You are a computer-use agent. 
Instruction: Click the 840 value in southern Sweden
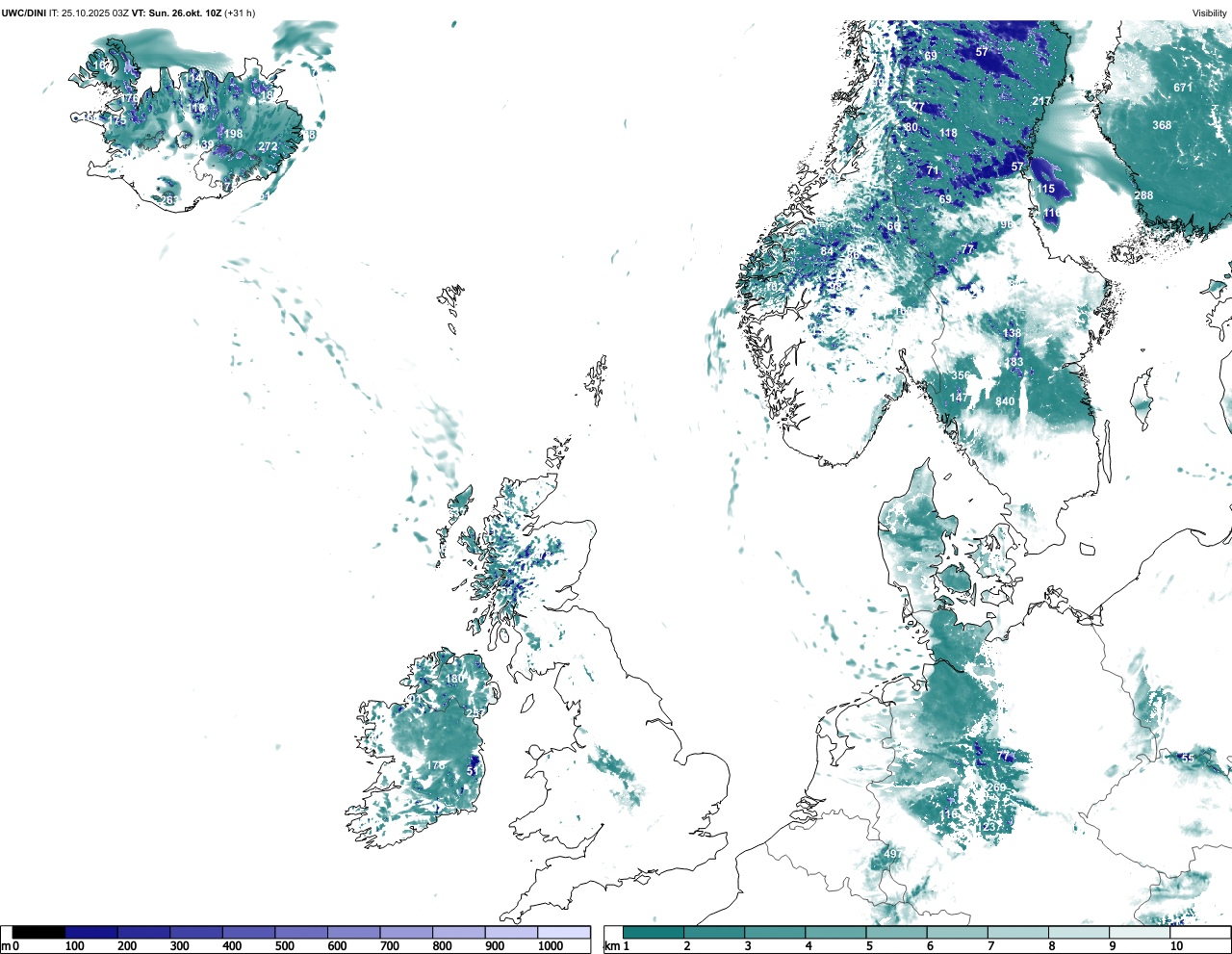point(1005,402)
